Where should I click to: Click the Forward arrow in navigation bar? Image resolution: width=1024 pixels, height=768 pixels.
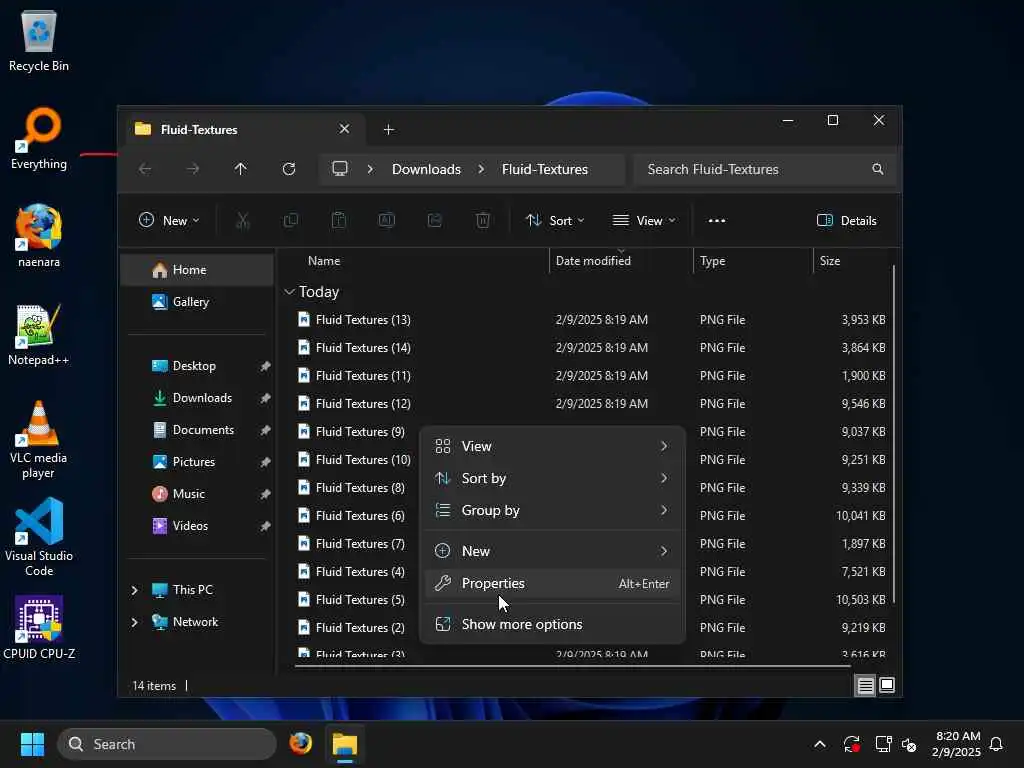coord(193,169)
